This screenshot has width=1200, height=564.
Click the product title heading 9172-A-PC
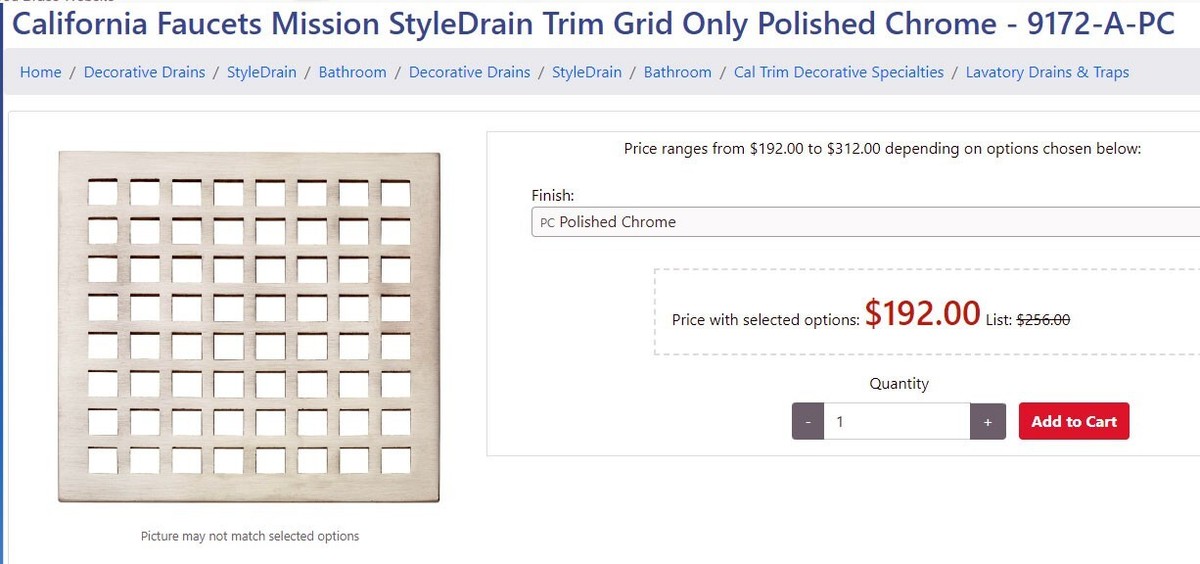593,24
